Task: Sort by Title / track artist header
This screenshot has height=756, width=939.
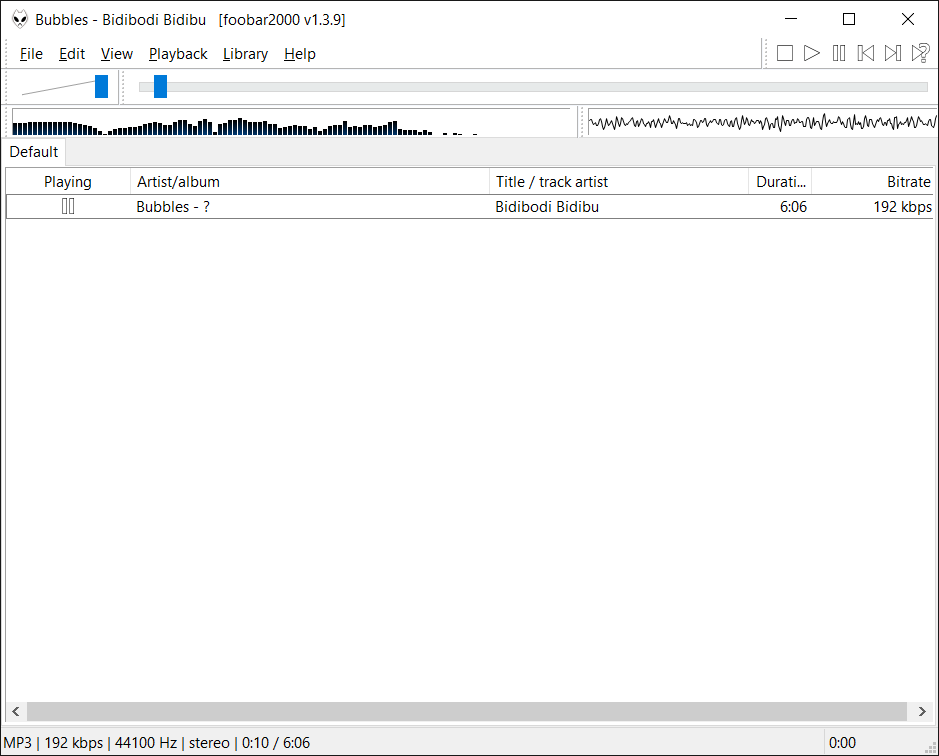Action: [619, 182]
